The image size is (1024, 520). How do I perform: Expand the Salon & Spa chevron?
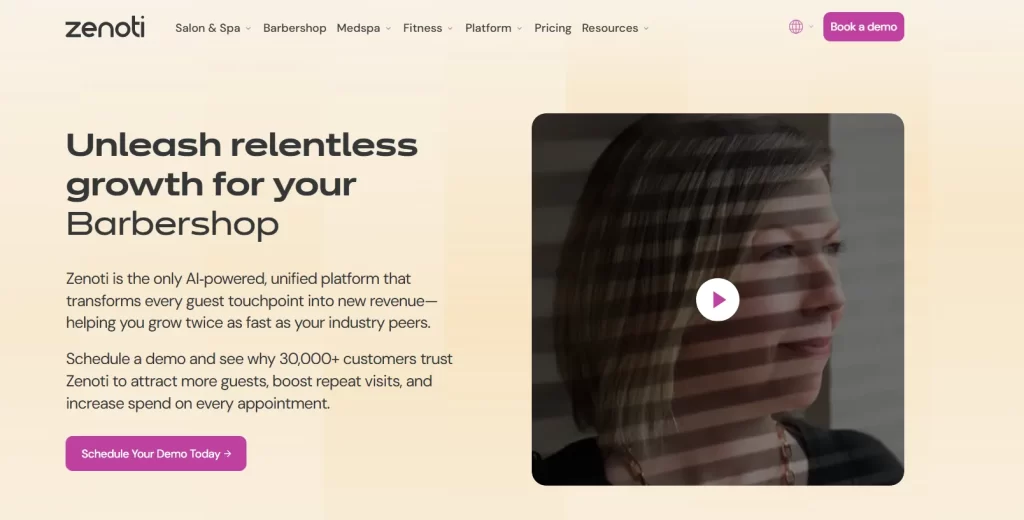(249, 29)
